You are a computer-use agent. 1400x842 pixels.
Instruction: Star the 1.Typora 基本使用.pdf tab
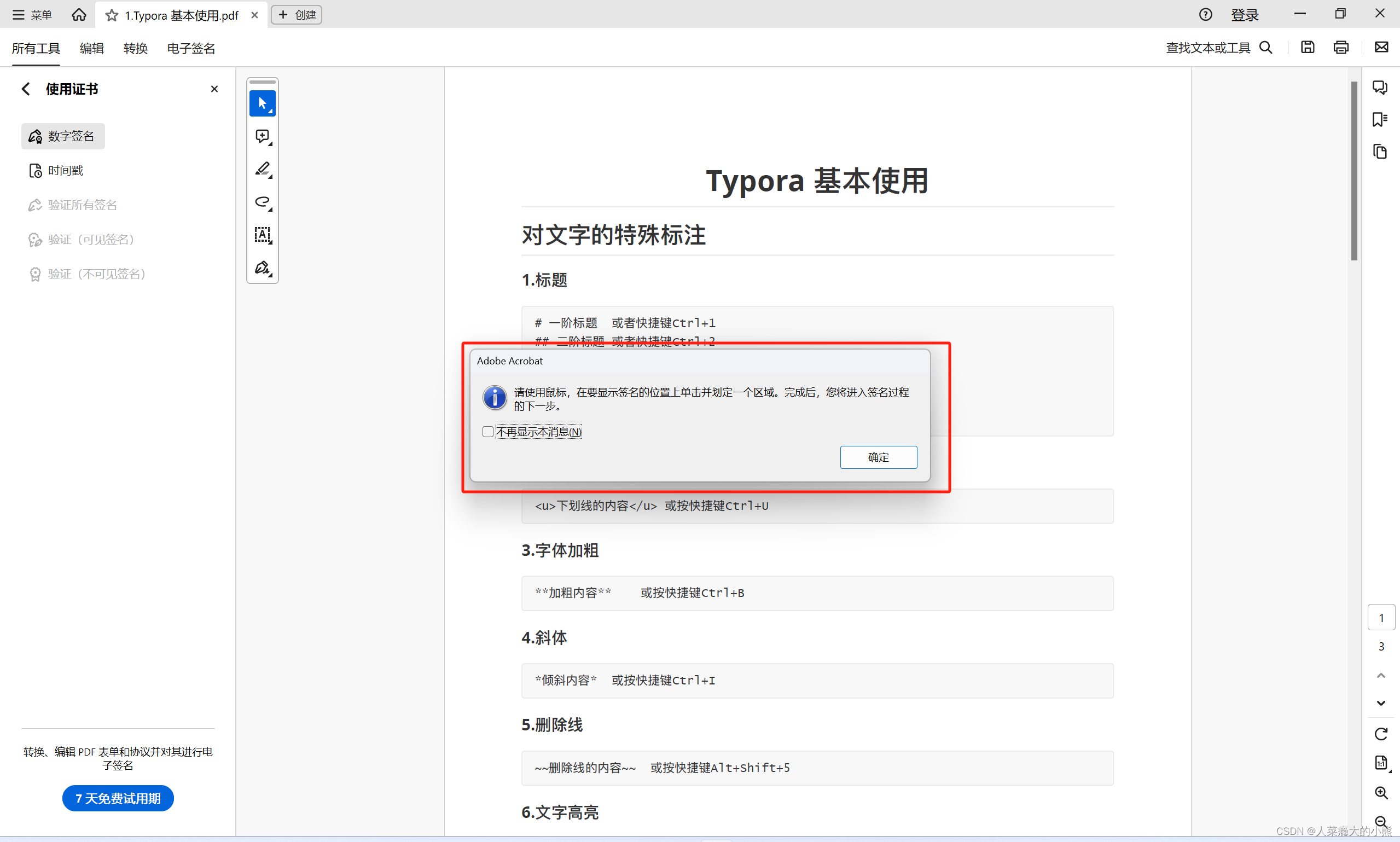click(x=112, y=15)
